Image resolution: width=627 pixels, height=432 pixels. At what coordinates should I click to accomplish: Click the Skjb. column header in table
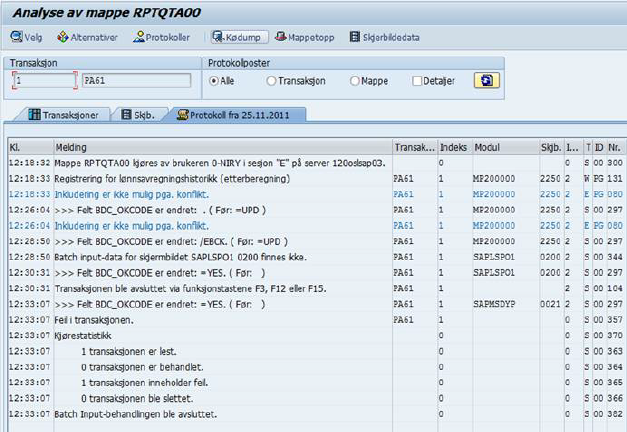551,148
